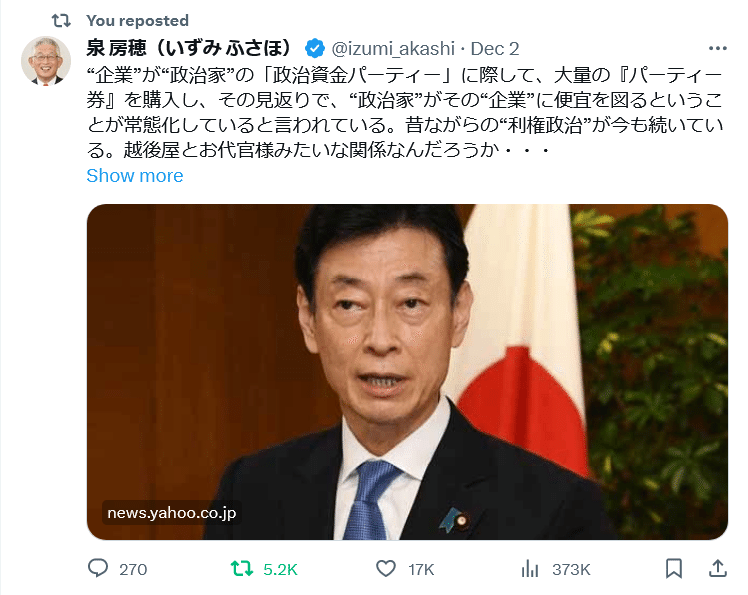
Task: Open the three-dot more options menu
Action: click(717, 48)
